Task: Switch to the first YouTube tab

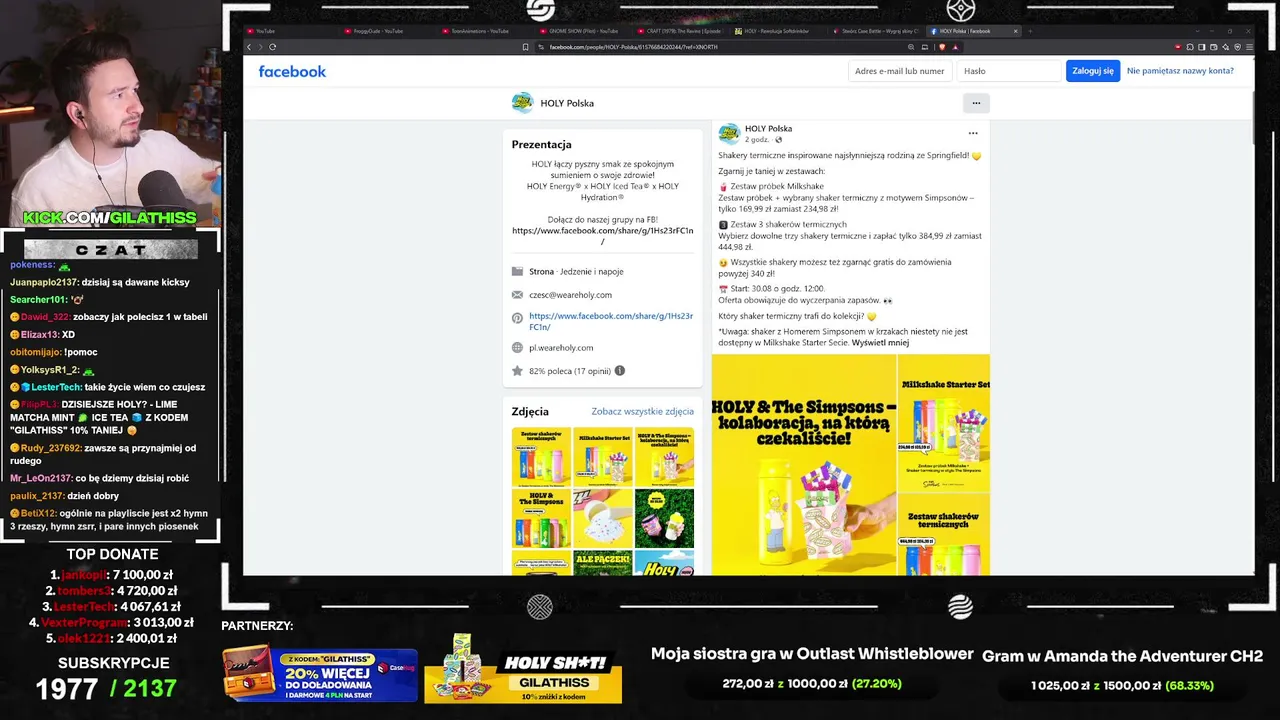Action: pyautogui.click(x=290, y=31)
